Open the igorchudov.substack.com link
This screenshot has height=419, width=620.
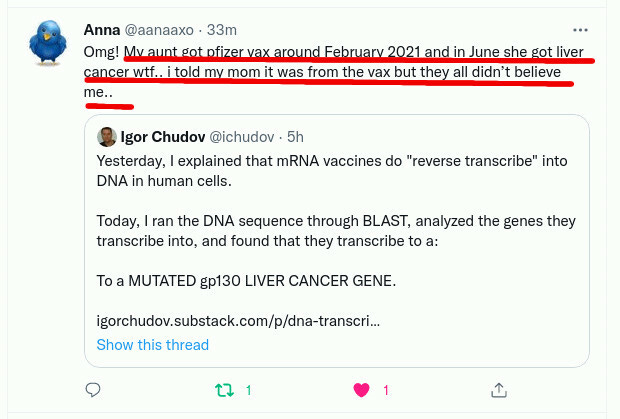tap(238, 321)
